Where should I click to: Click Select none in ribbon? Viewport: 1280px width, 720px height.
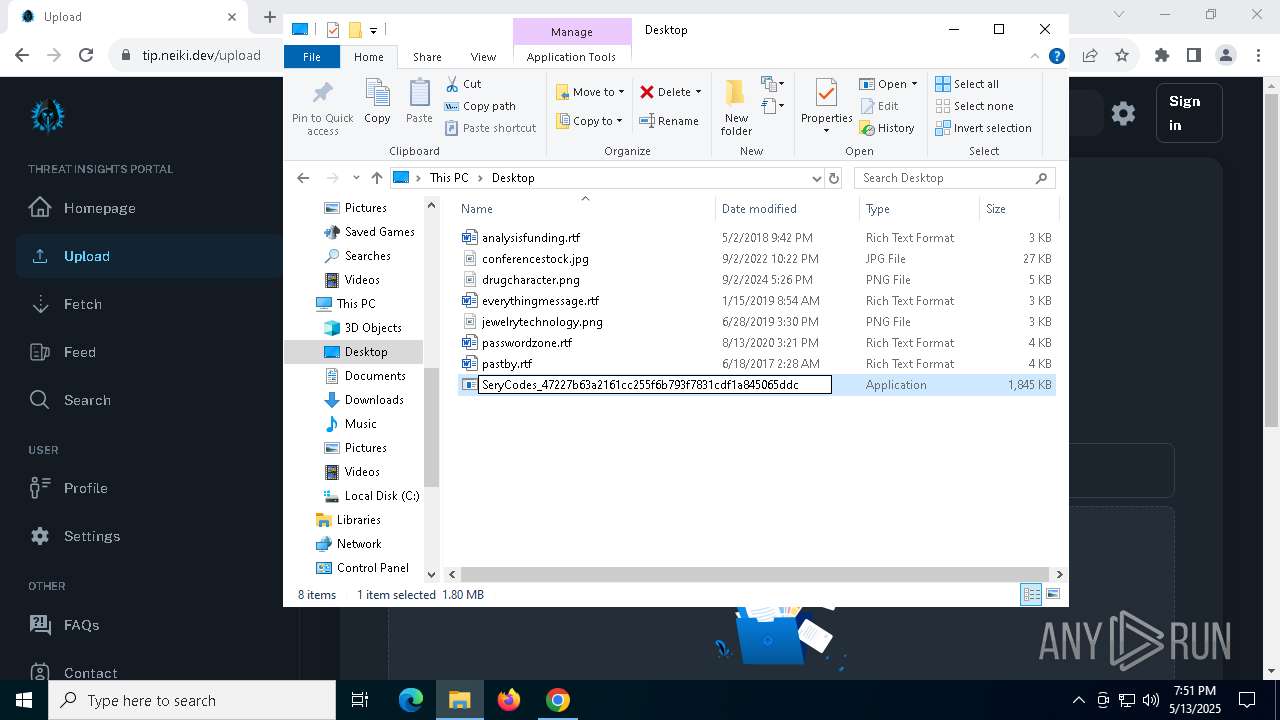[x=974, y=106]
